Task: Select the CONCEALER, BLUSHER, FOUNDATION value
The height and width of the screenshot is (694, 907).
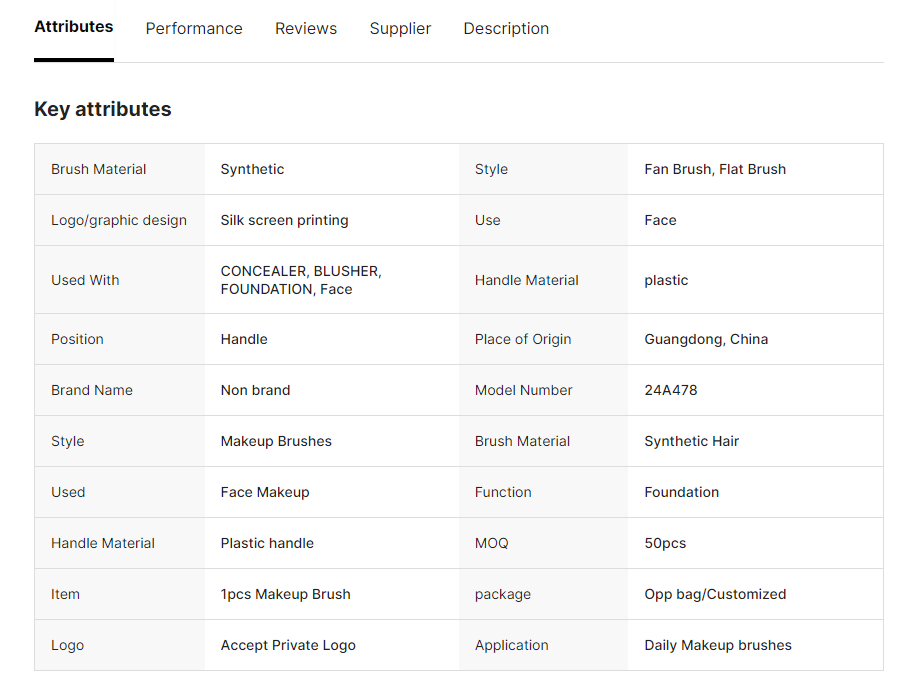Action: pos(300,280)
